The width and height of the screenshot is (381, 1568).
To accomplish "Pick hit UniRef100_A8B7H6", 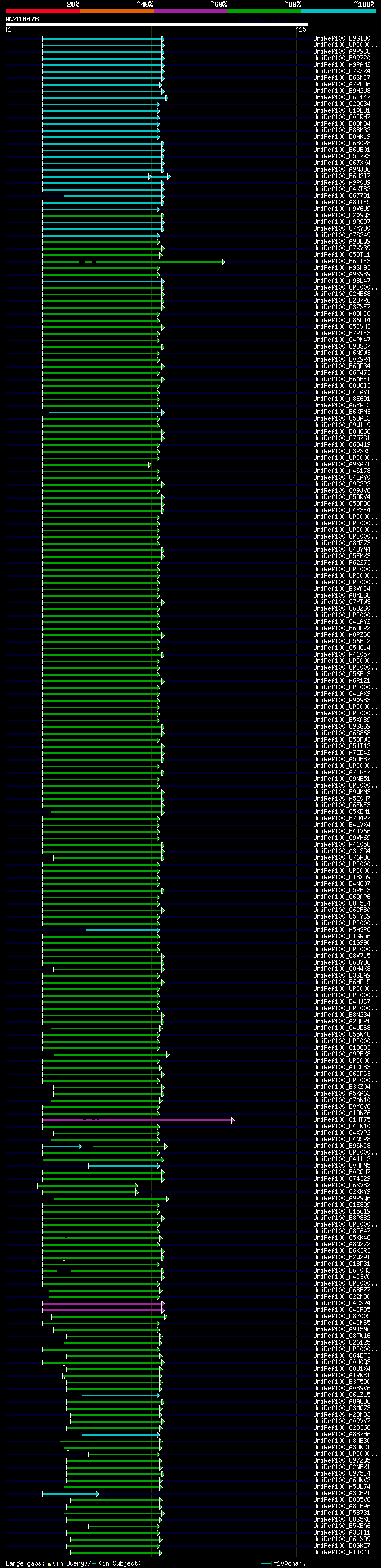I will [x=342, y=1434].
